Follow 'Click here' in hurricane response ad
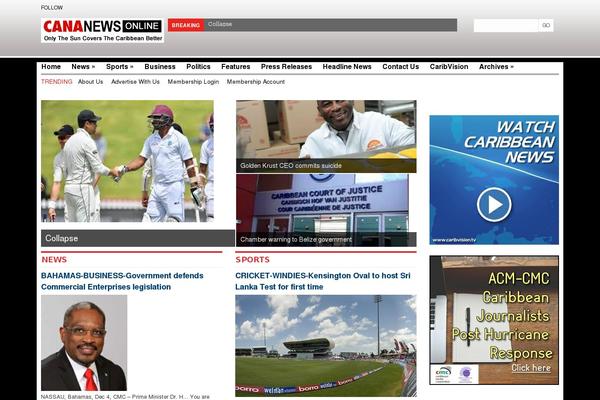The height and width of the screenshot is (400, 600). click(531, 368)
